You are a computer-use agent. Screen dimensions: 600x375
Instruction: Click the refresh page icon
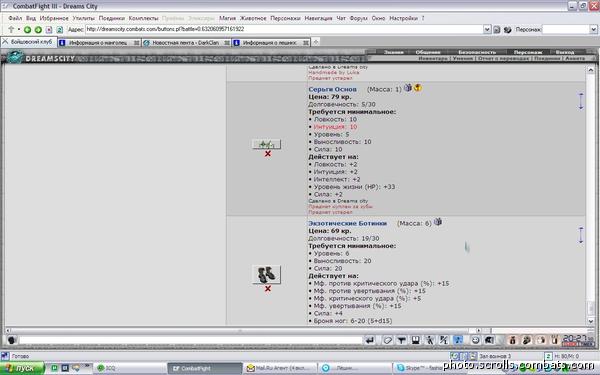coord(60,29)
